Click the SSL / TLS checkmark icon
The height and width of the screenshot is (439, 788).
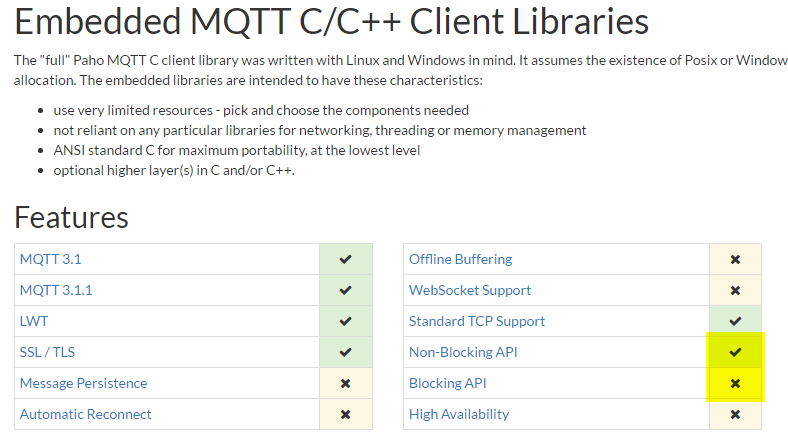345,352
